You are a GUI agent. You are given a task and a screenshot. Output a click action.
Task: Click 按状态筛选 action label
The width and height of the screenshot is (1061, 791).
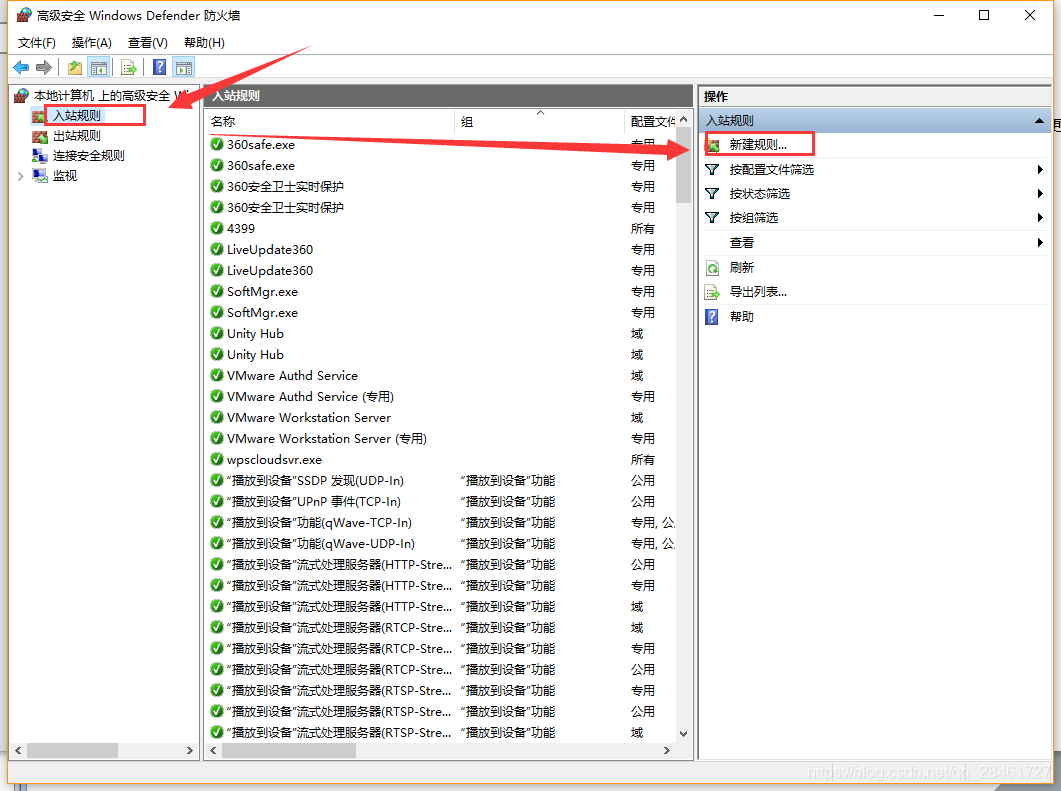pos(759,194)
